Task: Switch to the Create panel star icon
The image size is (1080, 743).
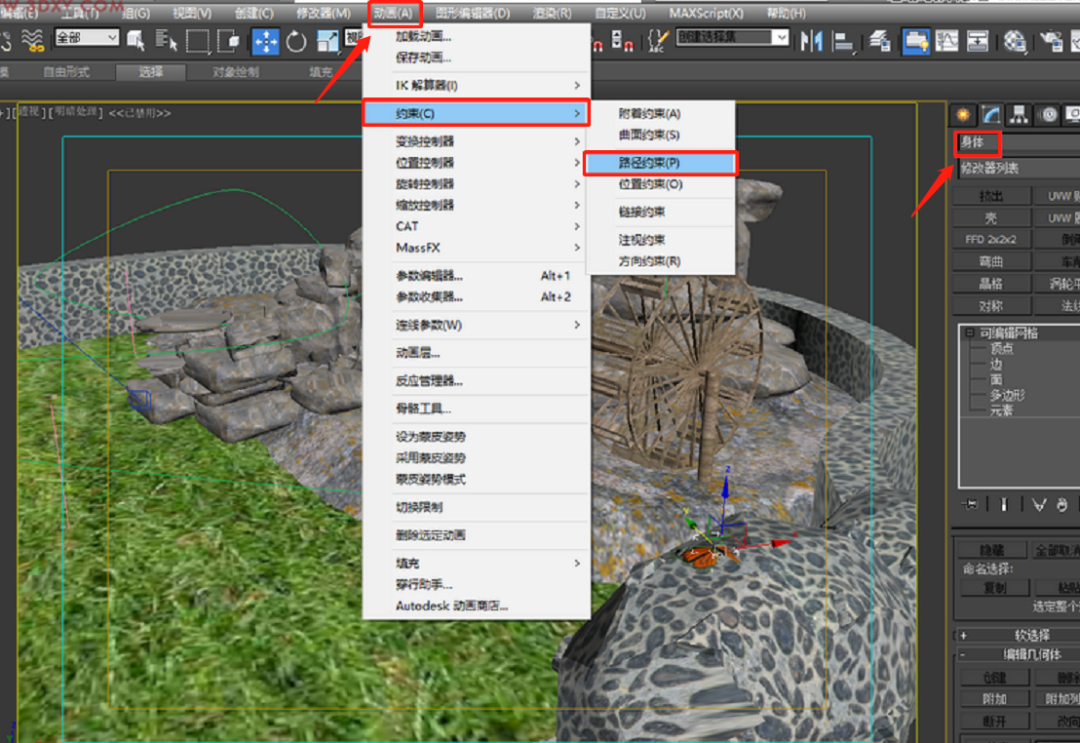Action: point(963,115)
